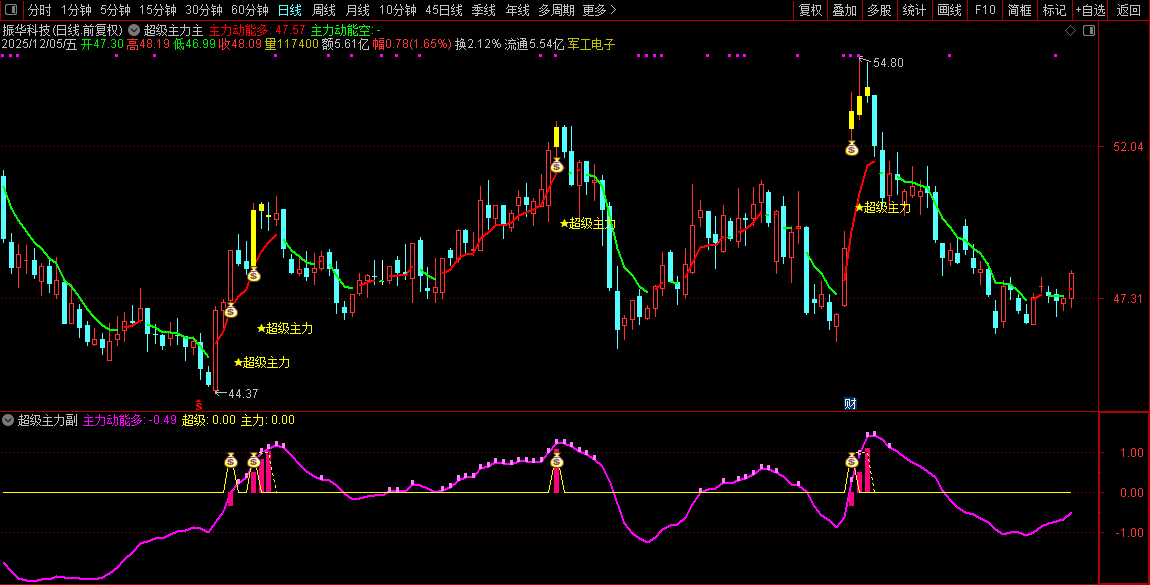Click the left panel toggle icon
1150x585 pixels.
(x=10, y=10)
